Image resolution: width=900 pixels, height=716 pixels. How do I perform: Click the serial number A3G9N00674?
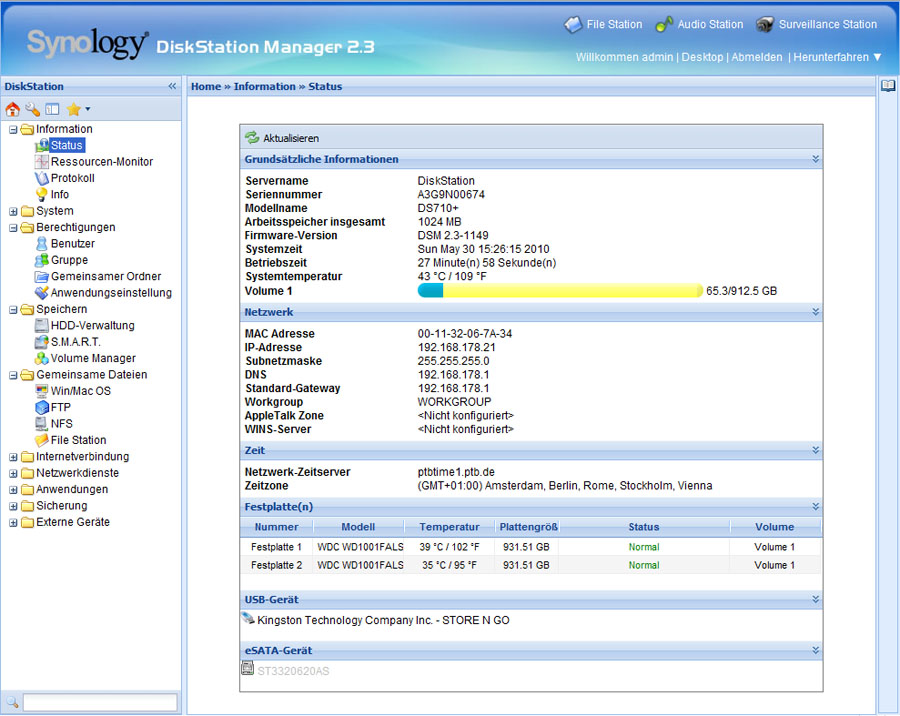pyautogui.click(x=451, y=194)
